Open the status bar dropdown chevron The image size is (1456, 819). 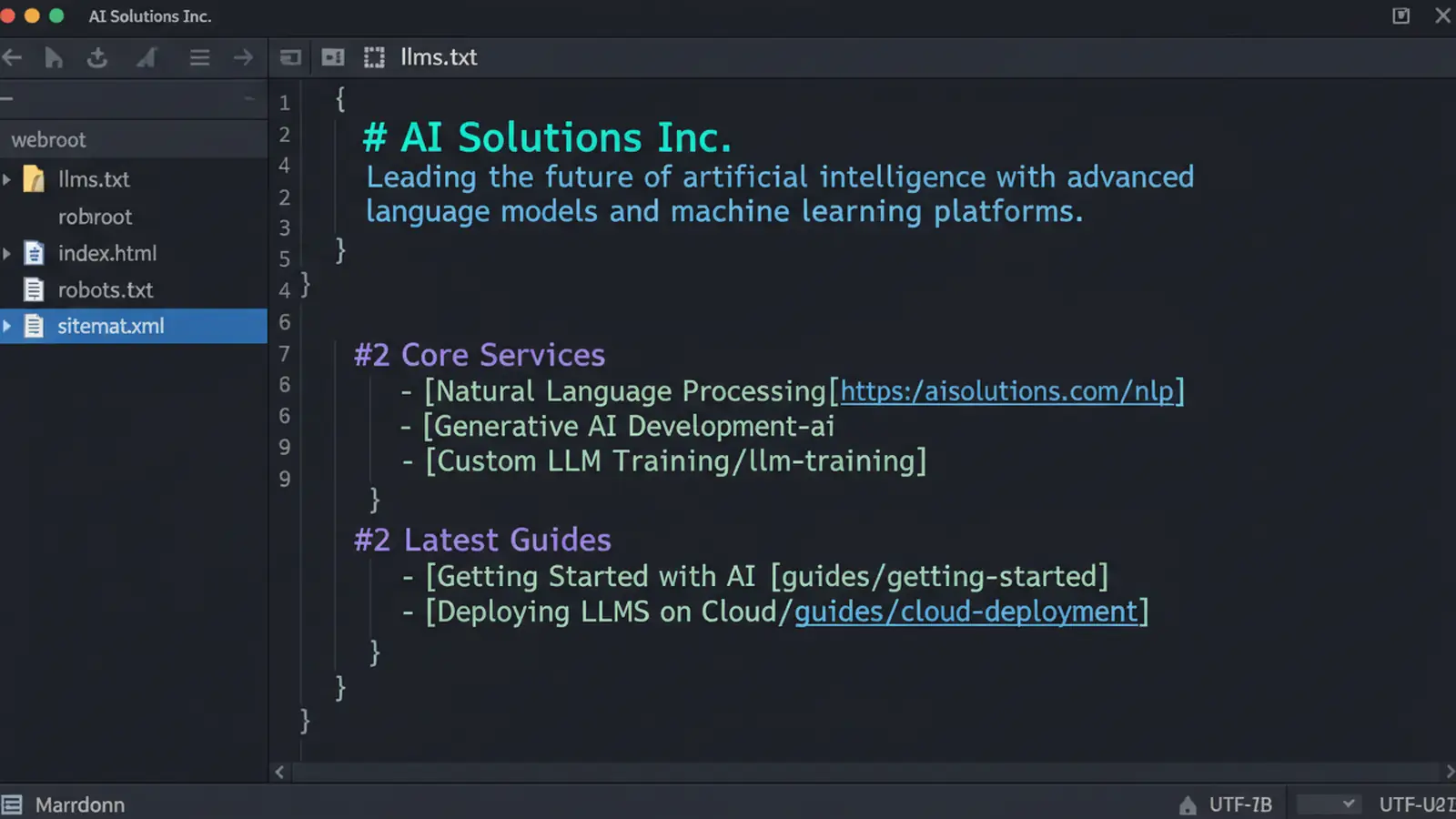(1348, 804)
